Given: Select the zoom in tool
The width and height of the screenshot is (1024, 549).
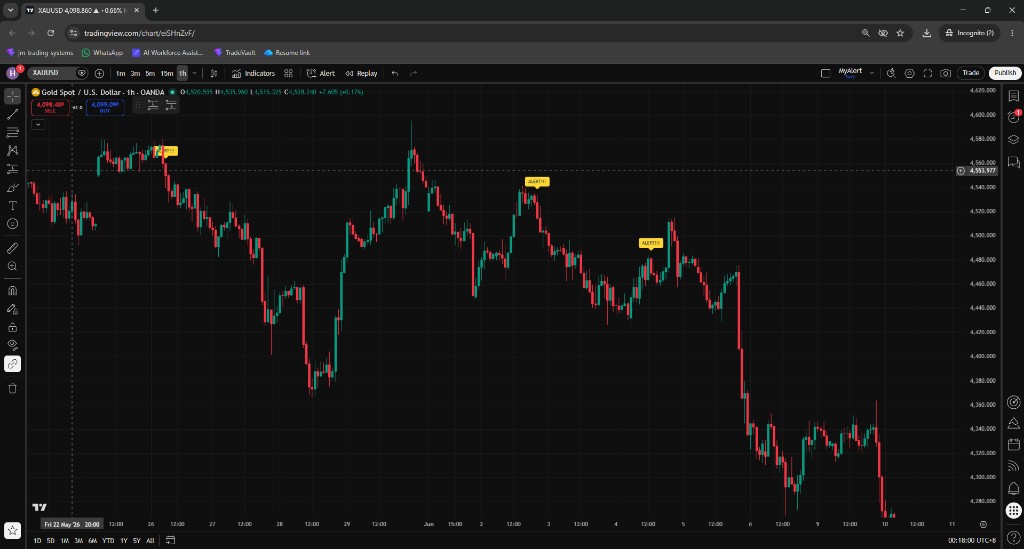Looking at the screenshot, I should click(12, 266).
